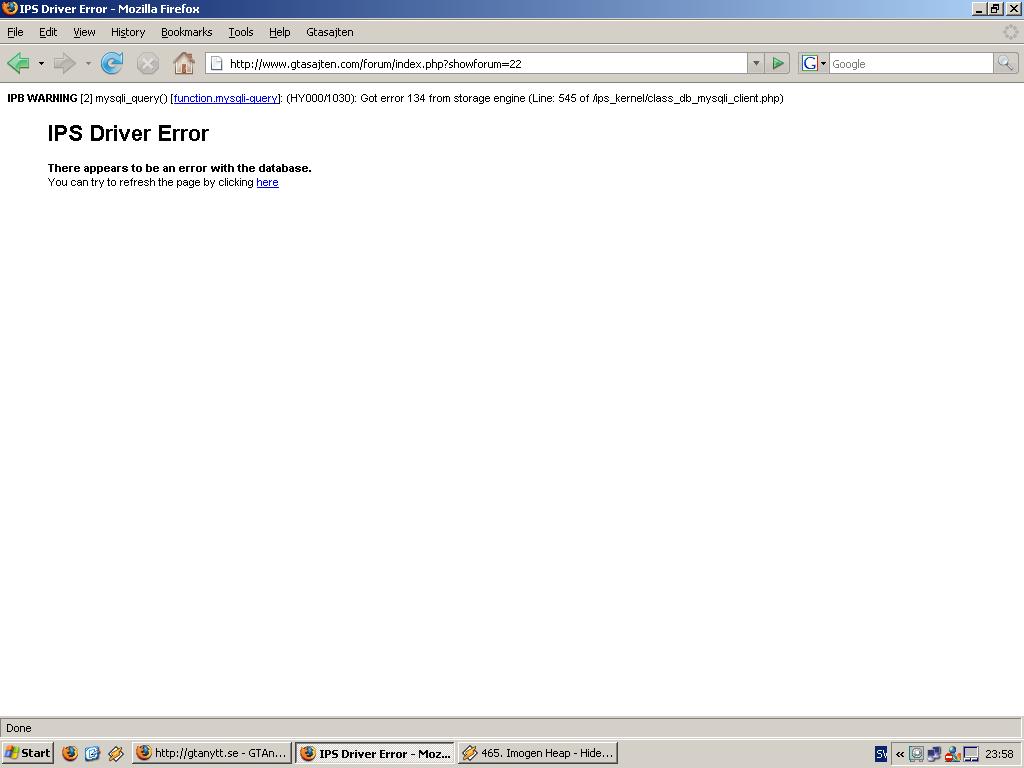Click the IPS Driver Error heading
Image resolution: width=1024 pixels, height=768 pixels.
coord(128,133)
